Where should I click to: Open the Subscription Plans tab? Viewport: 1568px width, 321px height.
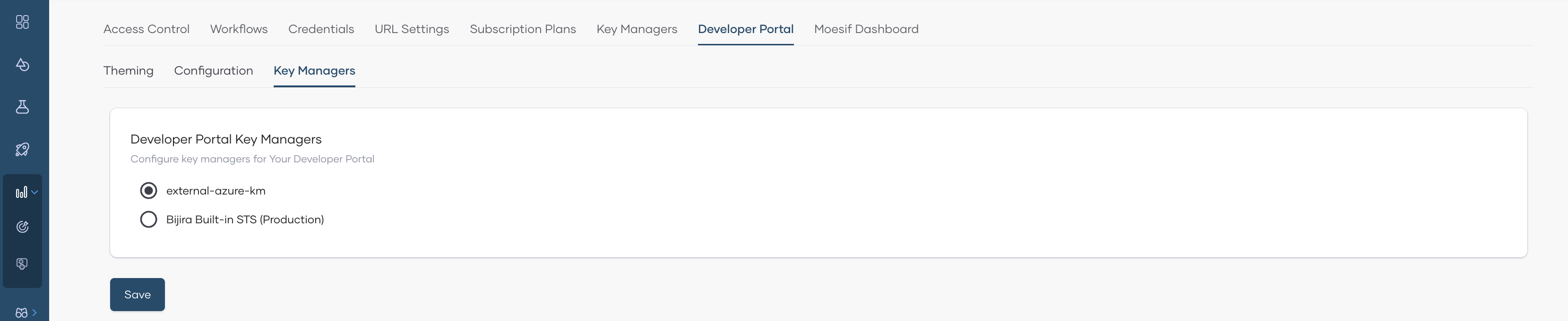point(523,29)
